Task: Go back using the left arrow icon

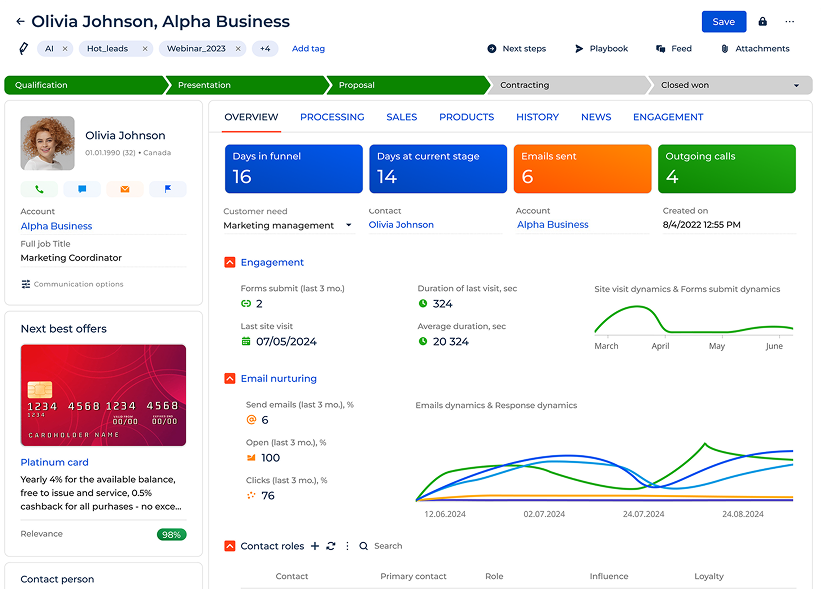Action: [20, 21]
